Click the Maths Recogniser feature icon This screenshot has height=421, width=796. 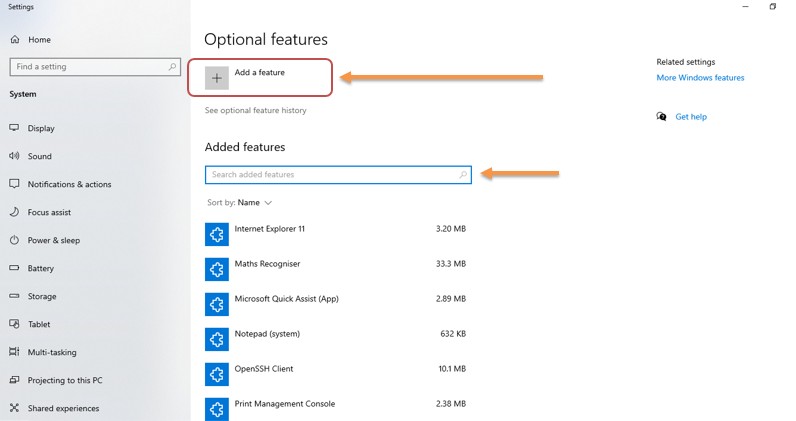click(x=217, y=269)
